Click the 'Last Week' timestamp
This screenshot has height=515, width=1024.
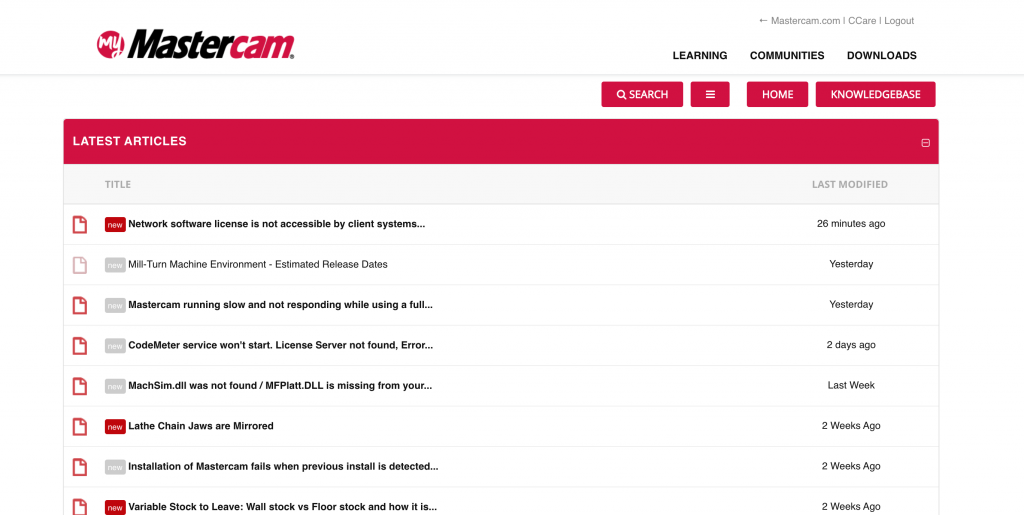click(x=851, y=386)
